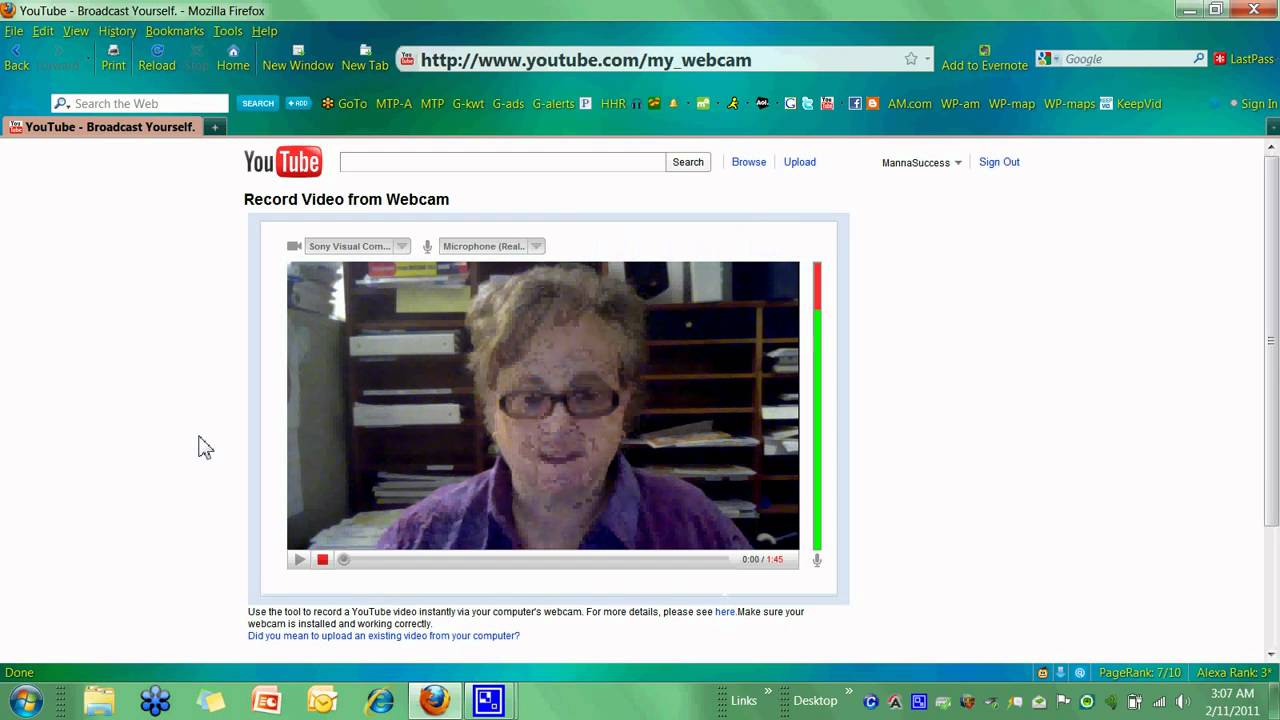
Task: Click the clock showing 3:07 AM
Action: (x=1232, y=694)
